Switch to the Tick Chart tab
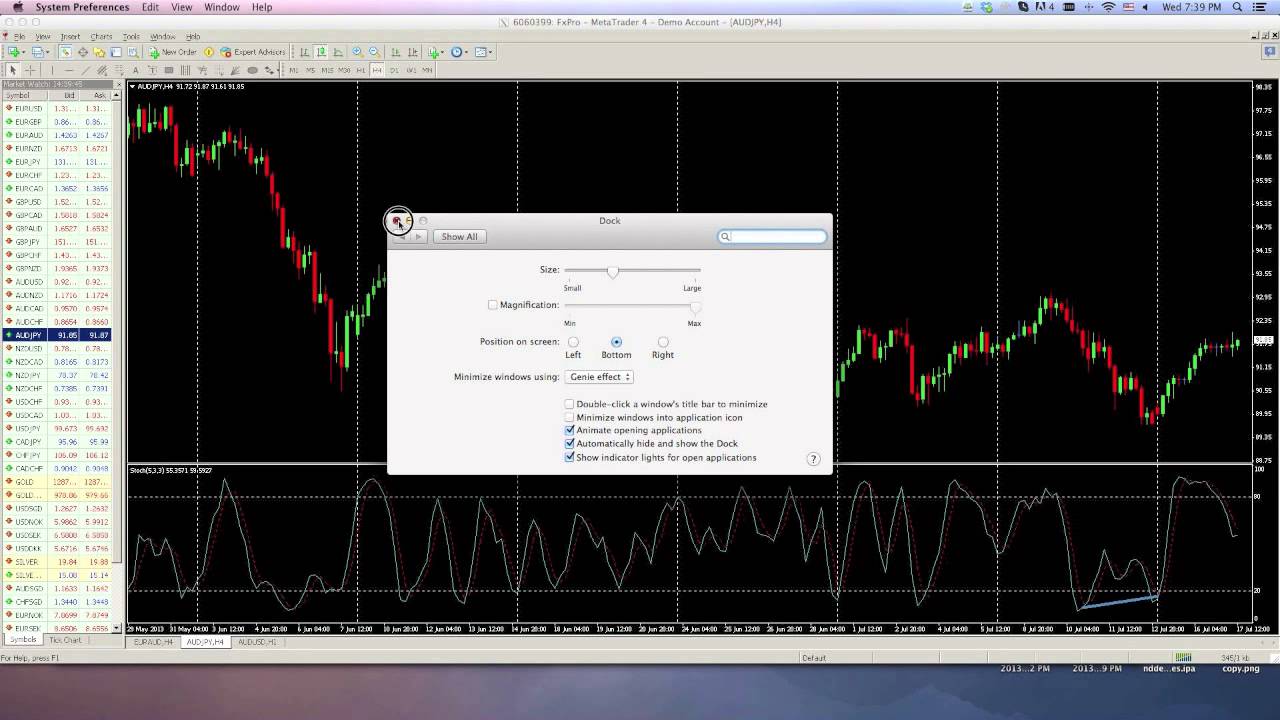Screen dimensions: 1280x720 coord(65,640)
